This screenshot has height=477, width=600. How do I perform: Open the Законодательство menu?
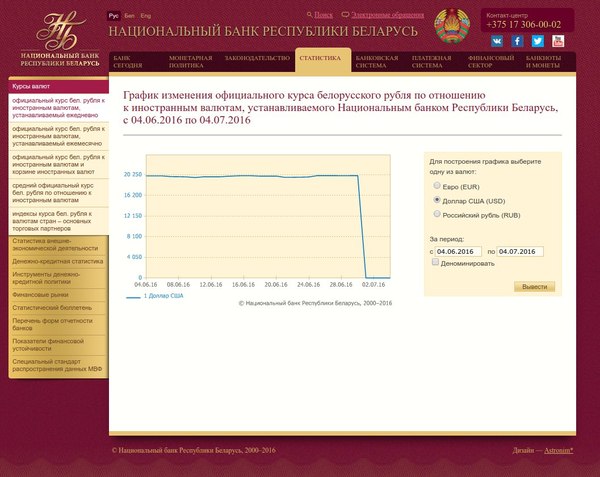[257, 58]
